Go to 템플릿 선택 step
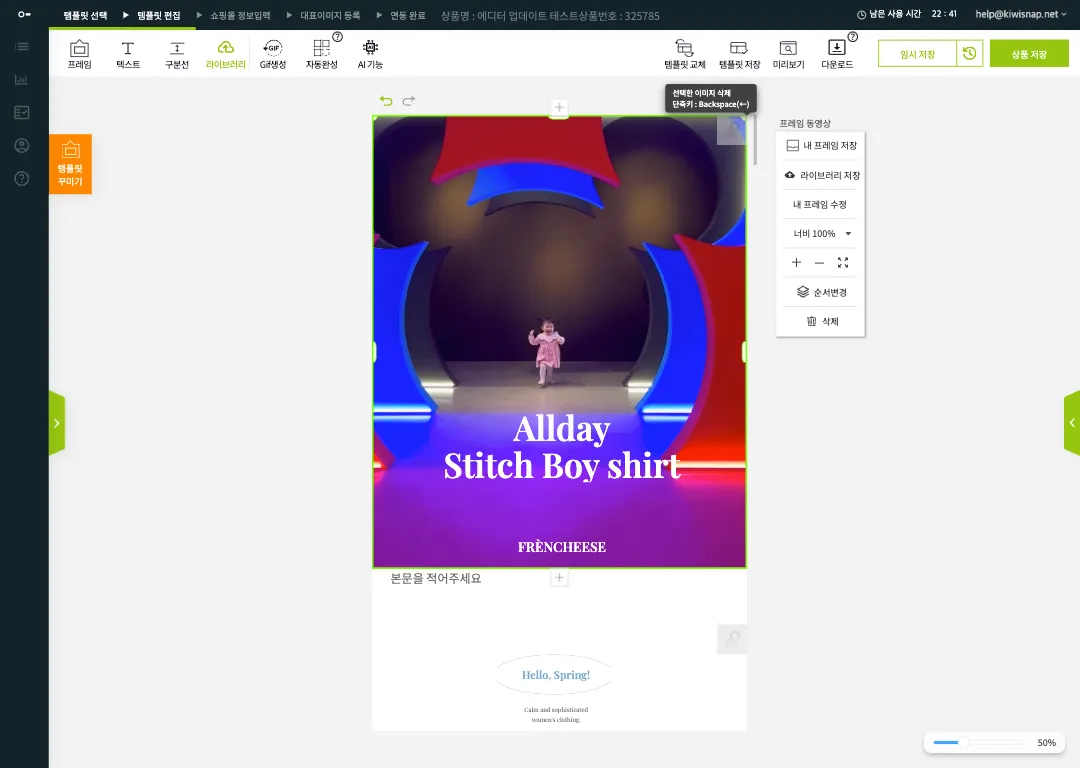Screen dimensions: 1080x768 pyautogui.click(x=85, y=15)
